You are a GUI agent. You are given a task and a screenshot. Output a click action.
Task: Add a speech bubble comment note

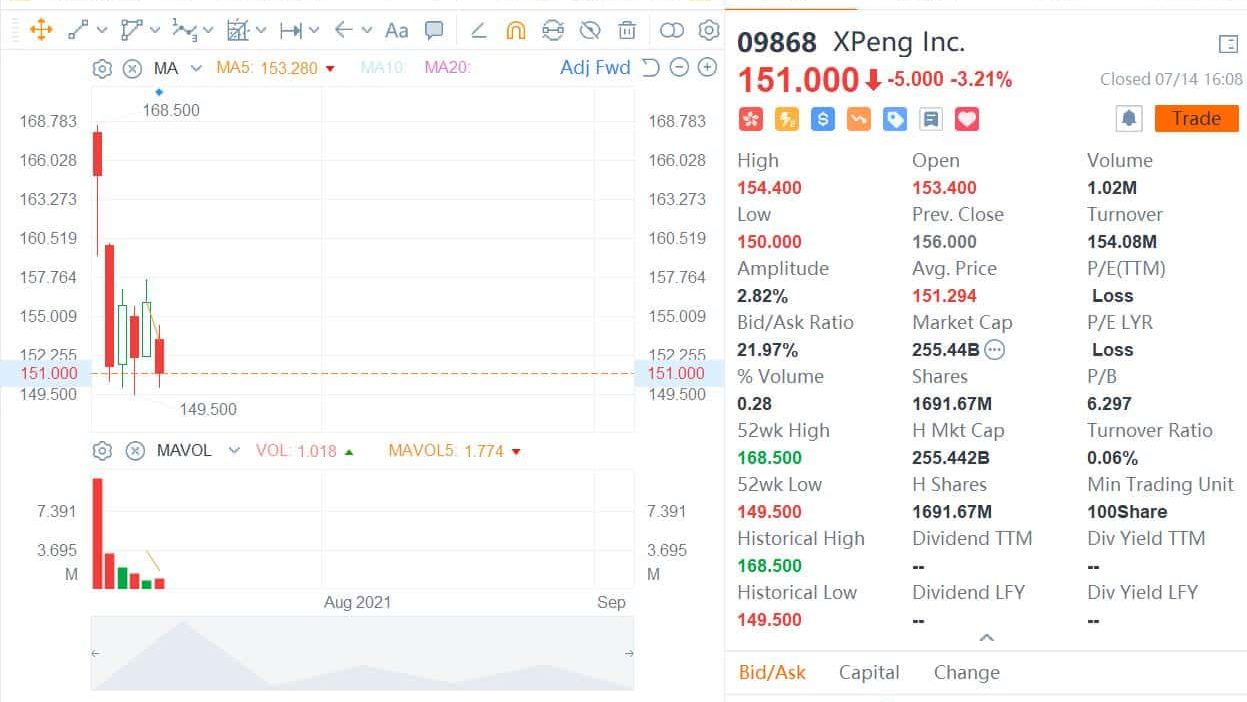(434, 30)
